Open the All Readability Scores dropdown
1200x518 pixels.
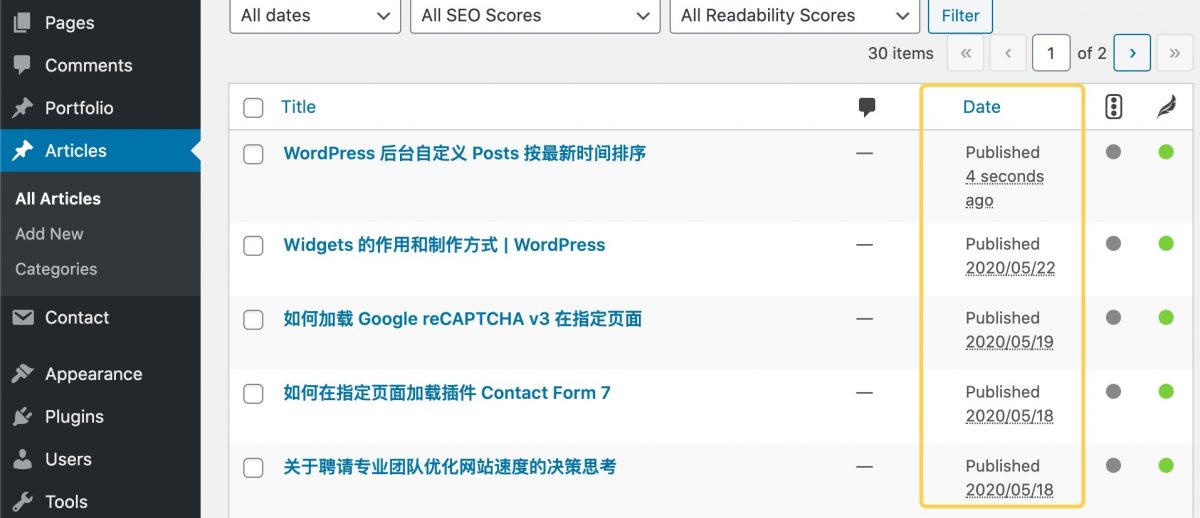(x=795, y=15)
